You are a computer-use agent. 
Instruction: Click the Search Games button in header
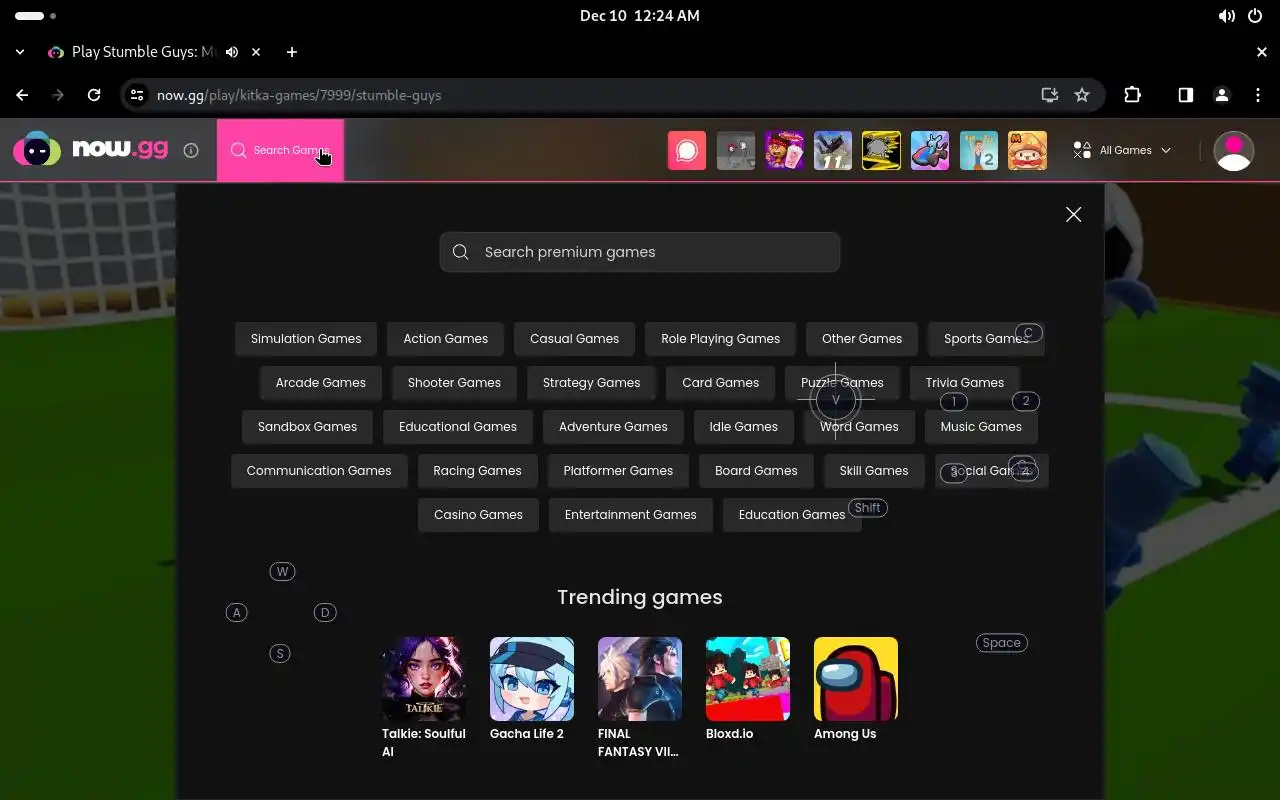click(280, 150)
